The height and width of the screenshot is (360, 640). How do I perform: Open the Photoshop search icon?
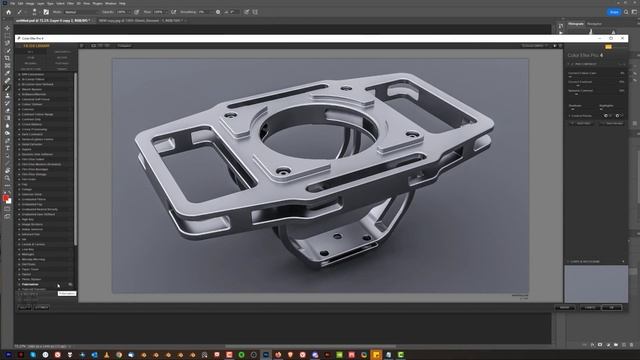[x=626, y=12]
